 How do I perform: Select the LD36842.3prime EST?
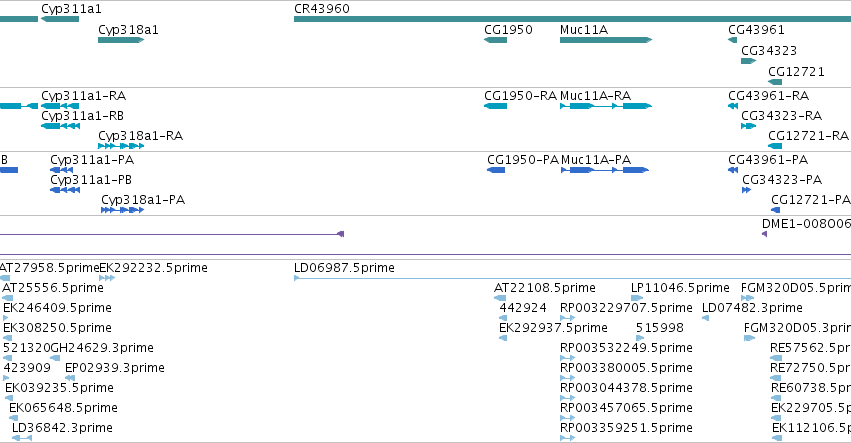point(22,438)
